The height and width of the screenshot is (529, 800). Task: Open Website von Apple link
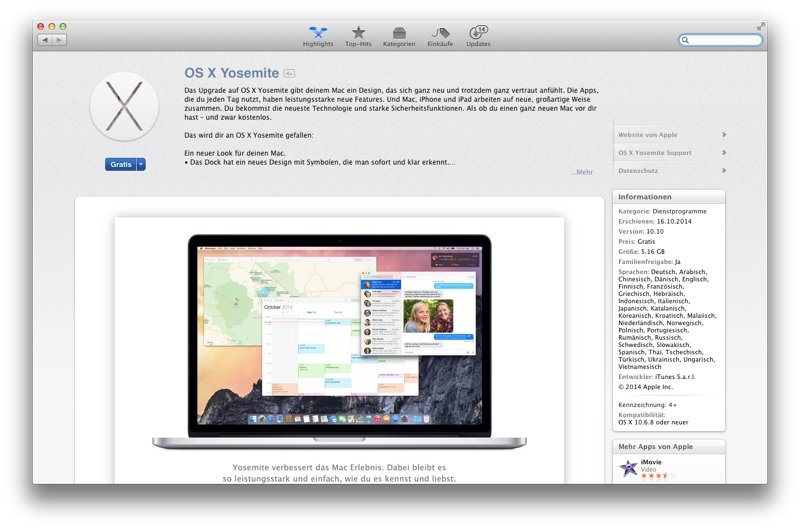point(647,135)
